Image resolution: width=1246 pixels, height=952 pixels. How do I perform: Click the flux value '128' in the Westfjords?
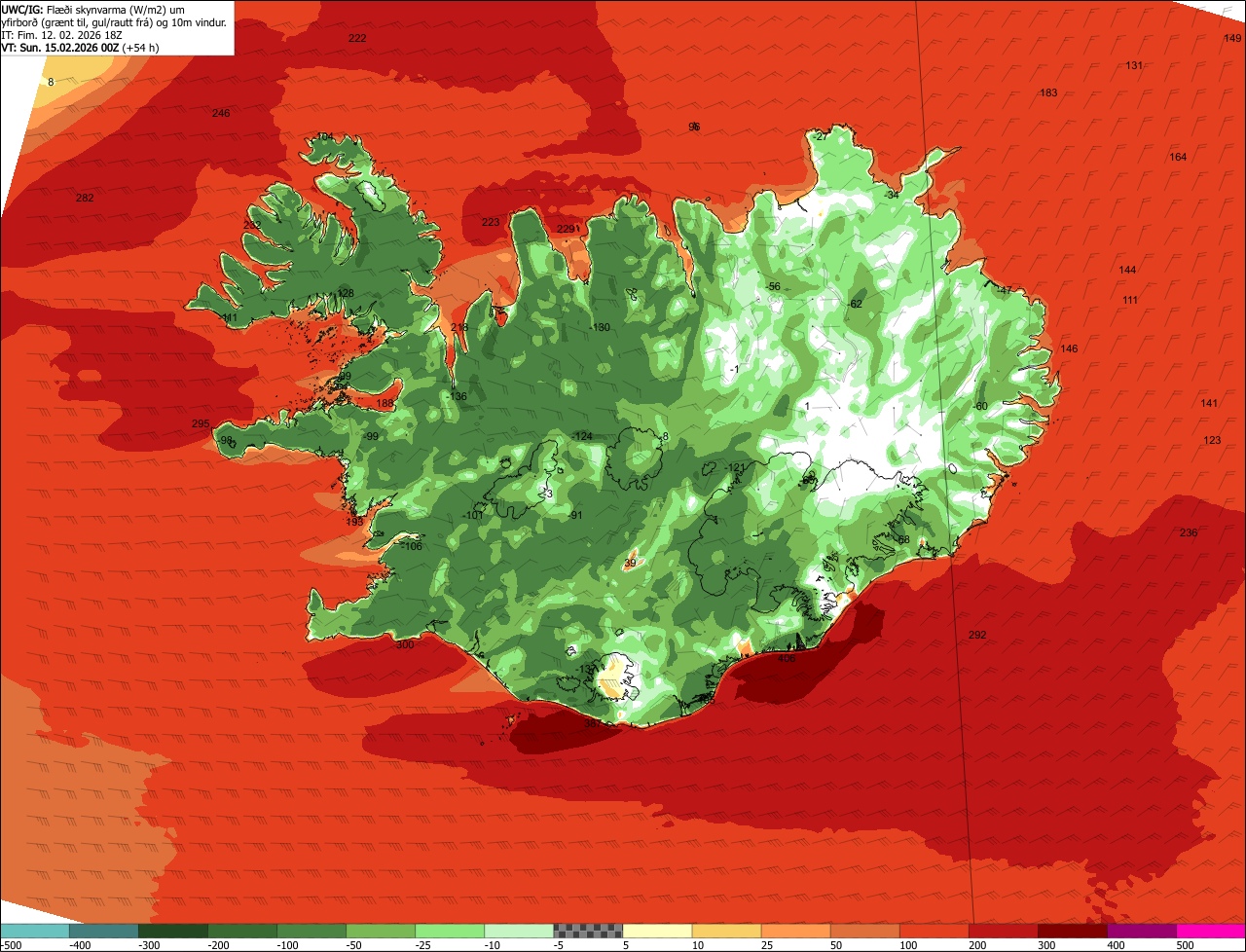pos(346,294)
